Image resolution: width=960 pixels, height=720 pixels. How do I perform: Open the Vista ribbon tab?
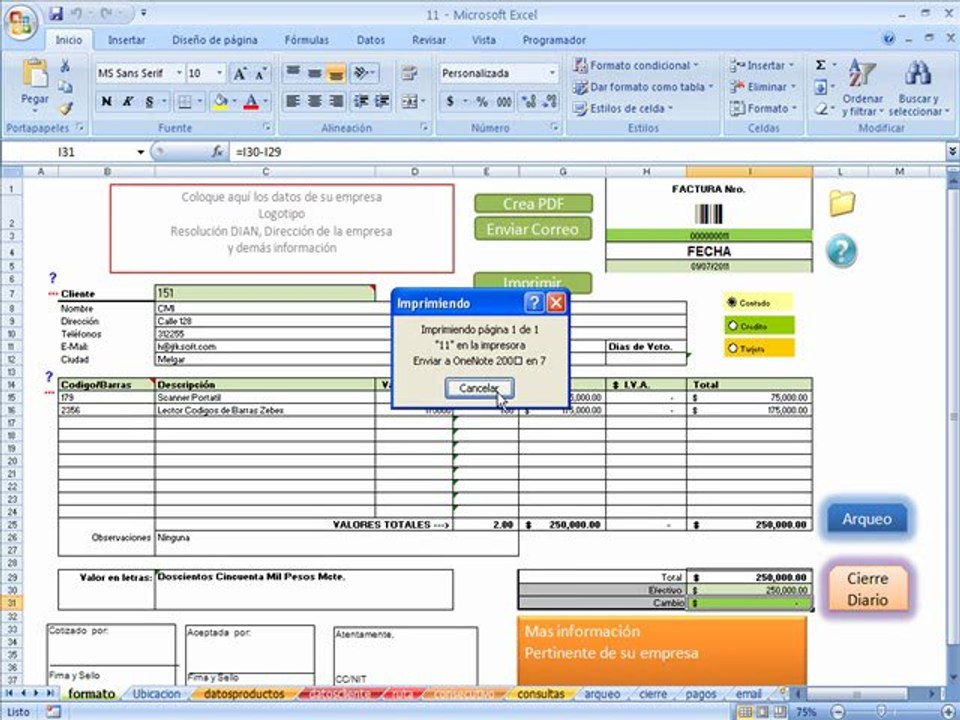(484, 40)
